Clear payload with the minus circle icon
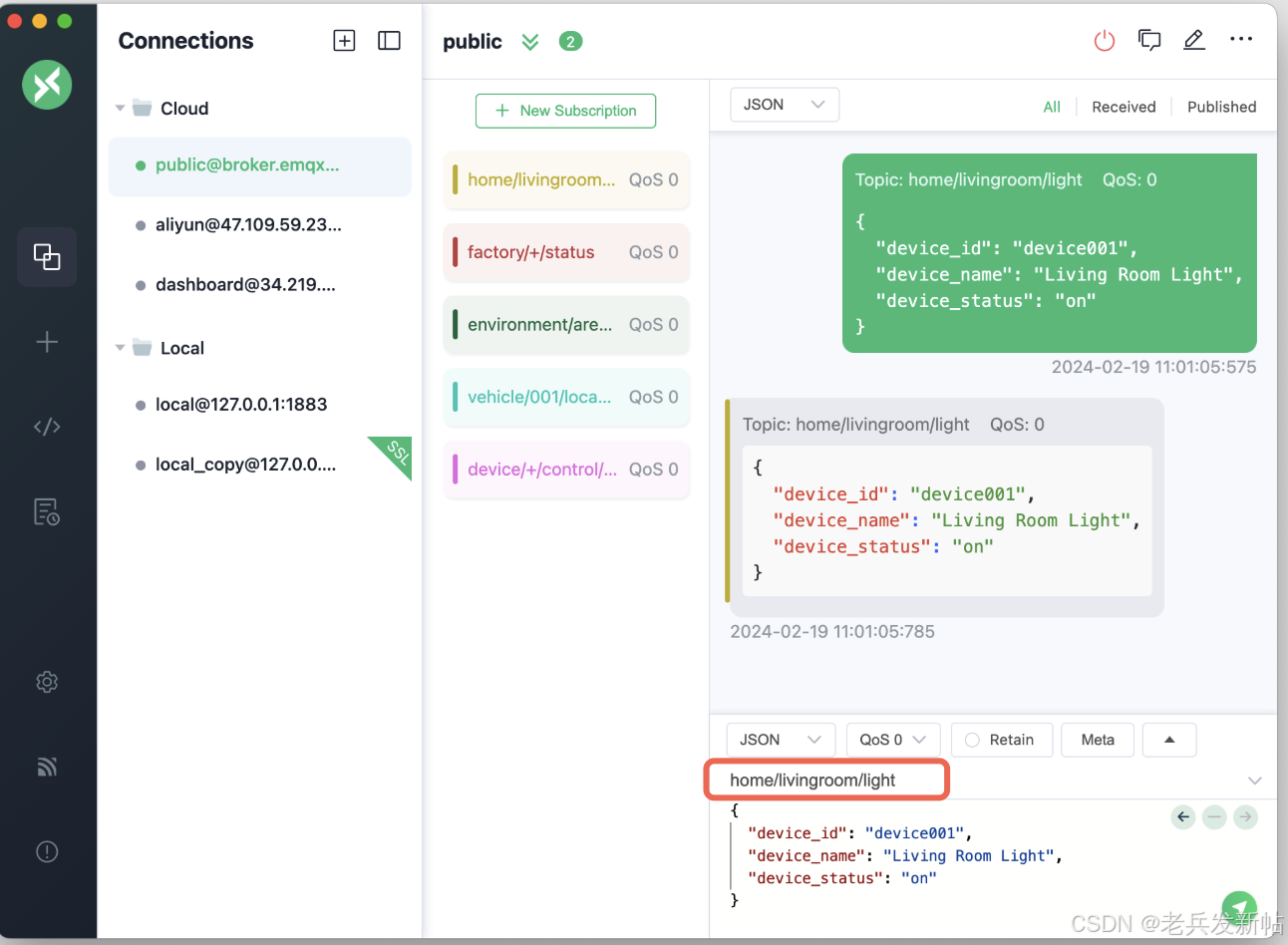The height and width of the screenshot is (945, 1288). click(x=1214, y=817)
